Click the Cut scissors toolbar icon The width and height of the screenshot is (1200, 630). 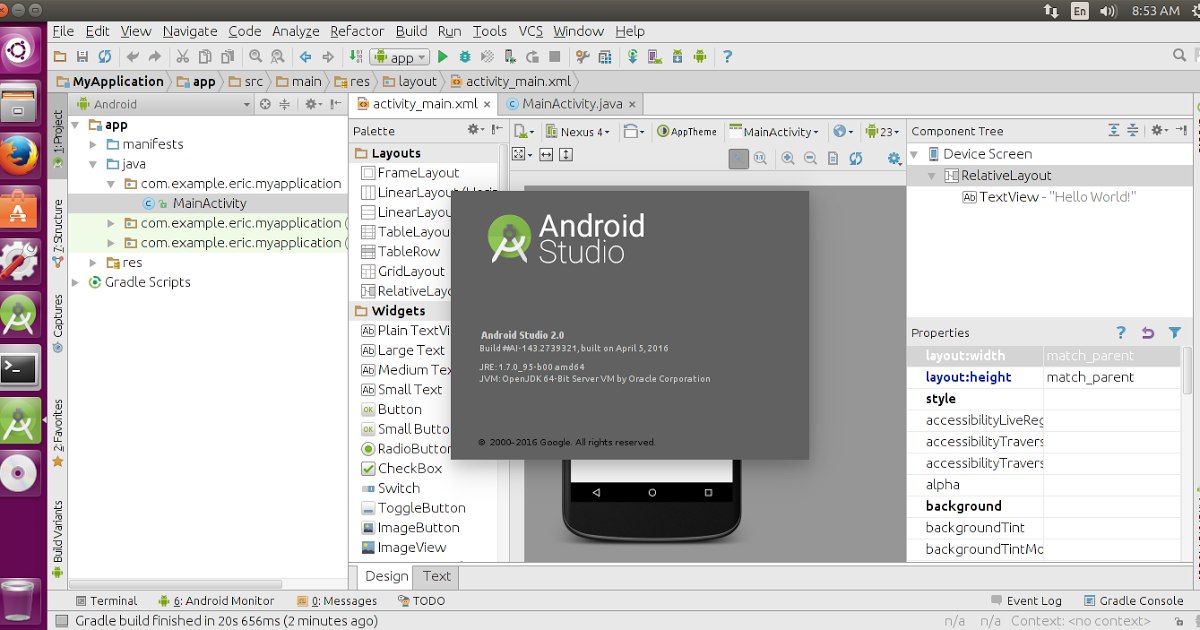click(182, 57)
